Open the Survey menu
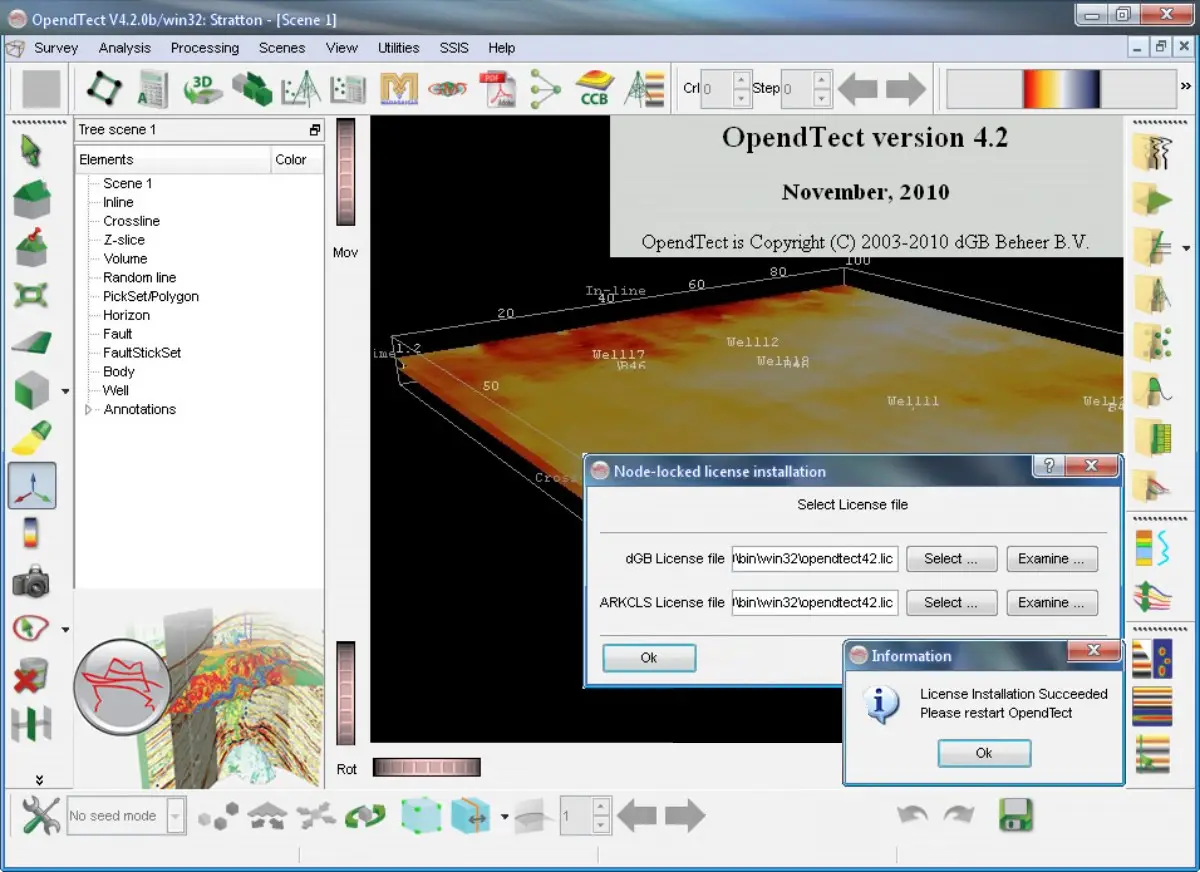Image resolution: width=1200 pixels, height=872 pixels. pyautogui.click(x=56, y=48)
